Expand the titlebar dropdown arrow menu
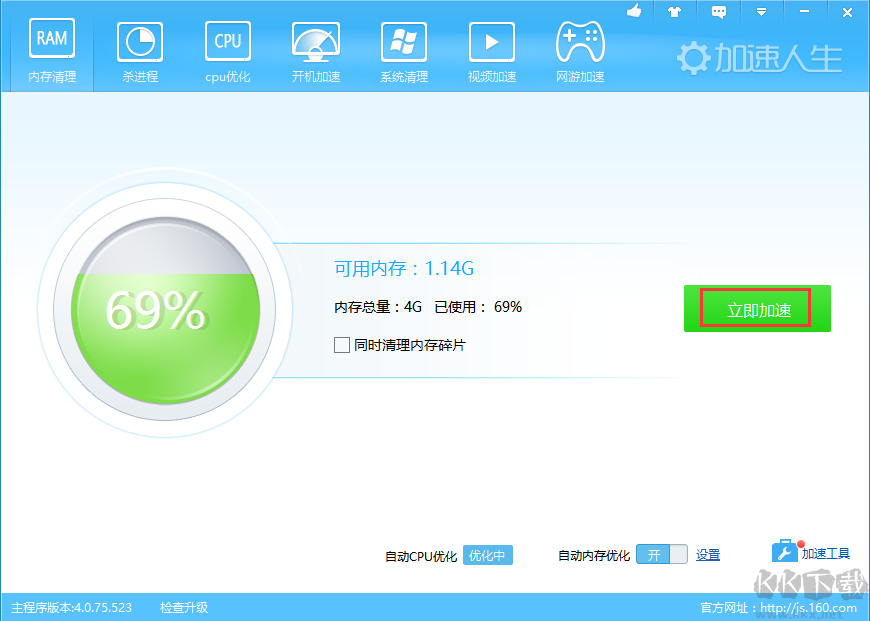 [x=761, y=12]
